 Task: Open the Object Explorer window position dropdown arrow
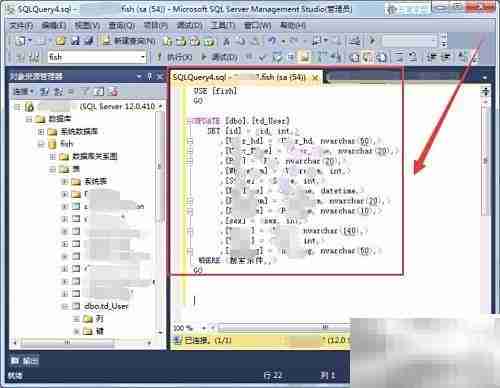[x=139, y=77]
